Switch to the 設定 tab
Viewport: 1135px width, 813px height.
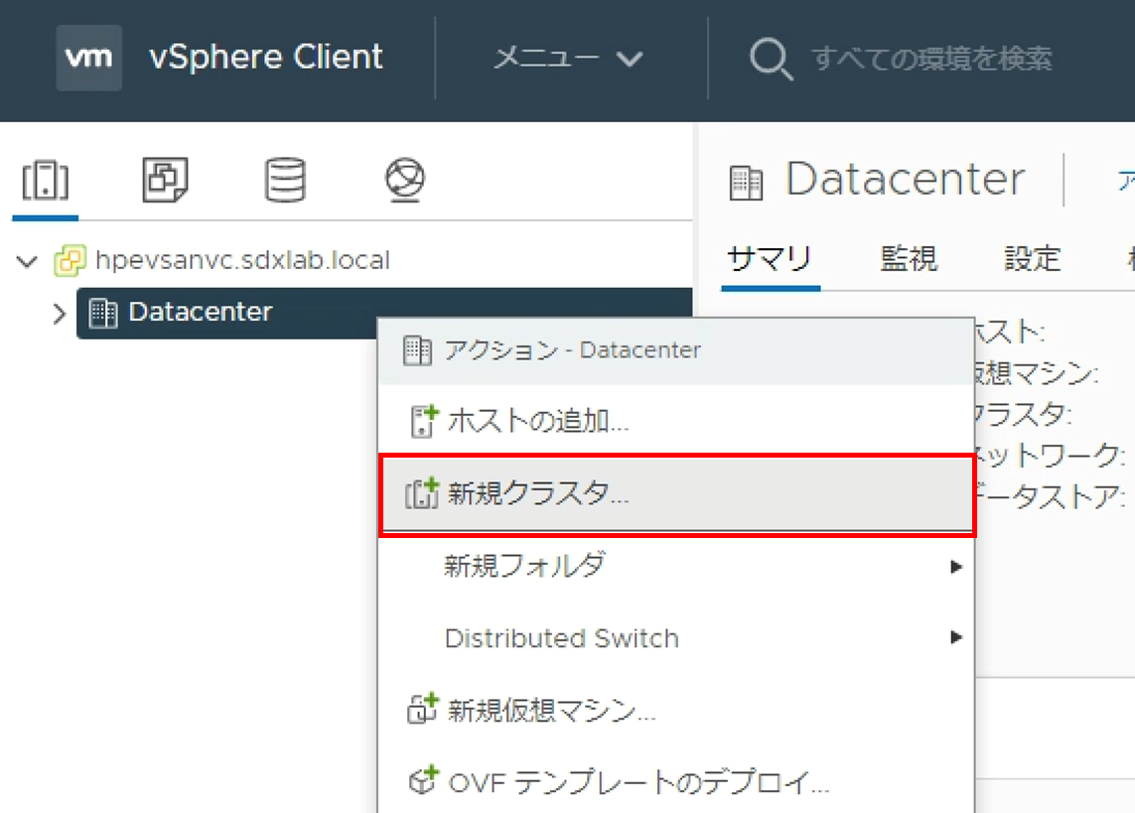click(x=1032, y=258)
